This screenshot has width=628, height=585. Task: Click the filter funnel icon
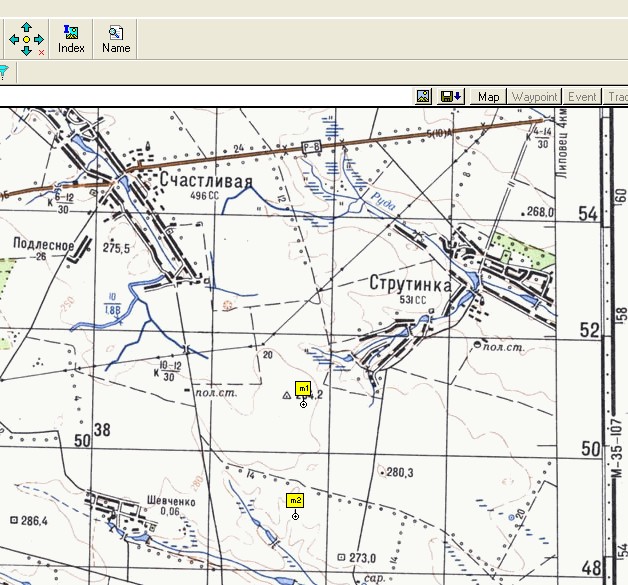3,72
